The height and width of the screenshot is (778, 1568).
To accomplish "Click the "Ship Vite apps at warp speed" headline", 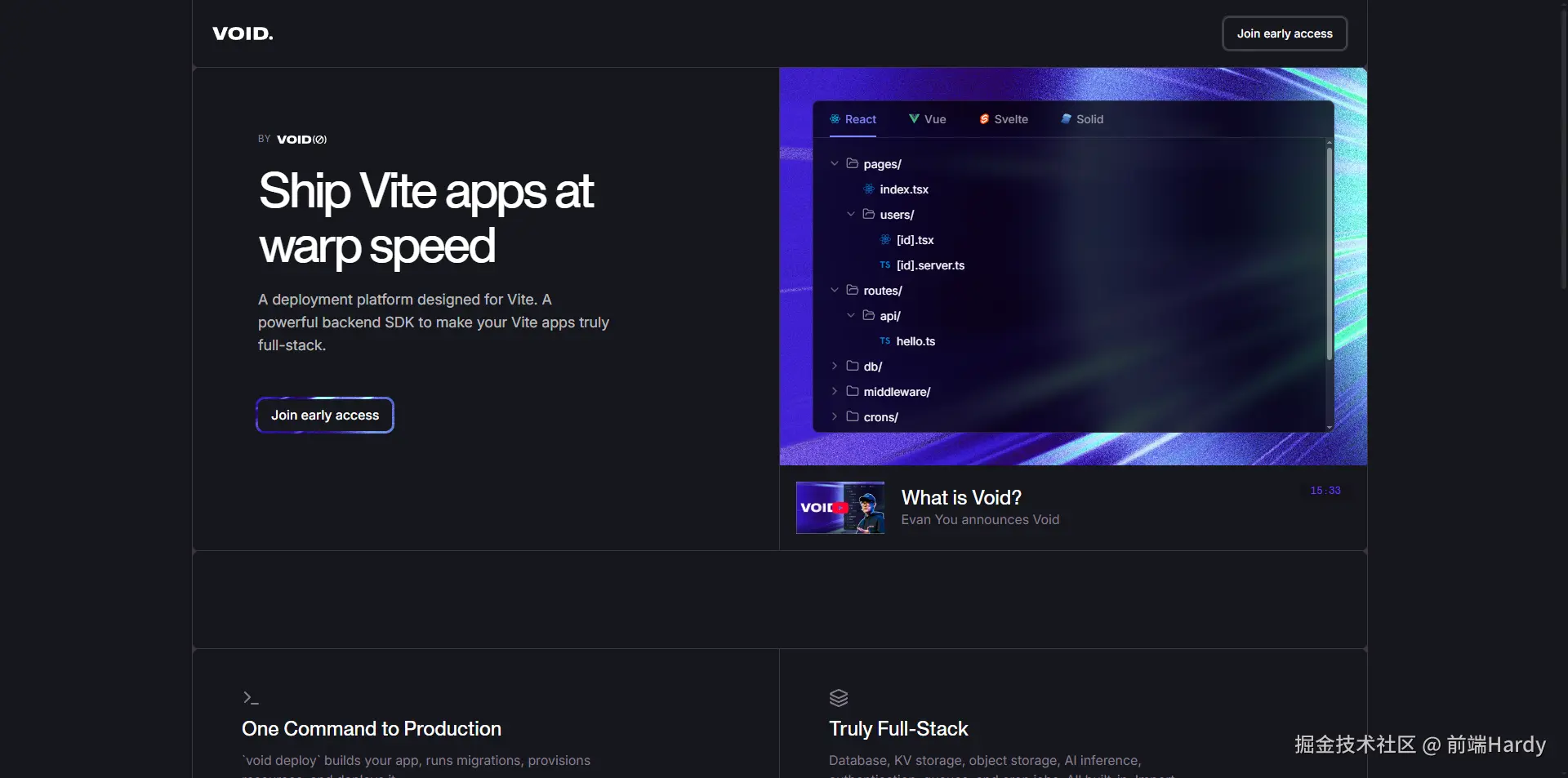I will [x=426, y=218].
